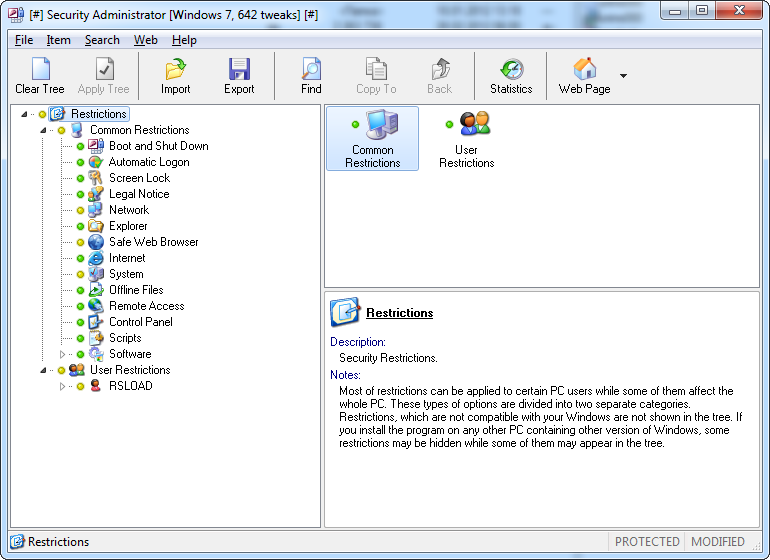Collapse the Common Restrictions tree branch
Screen dimensions: 770x560
click(x=43, y=130)
